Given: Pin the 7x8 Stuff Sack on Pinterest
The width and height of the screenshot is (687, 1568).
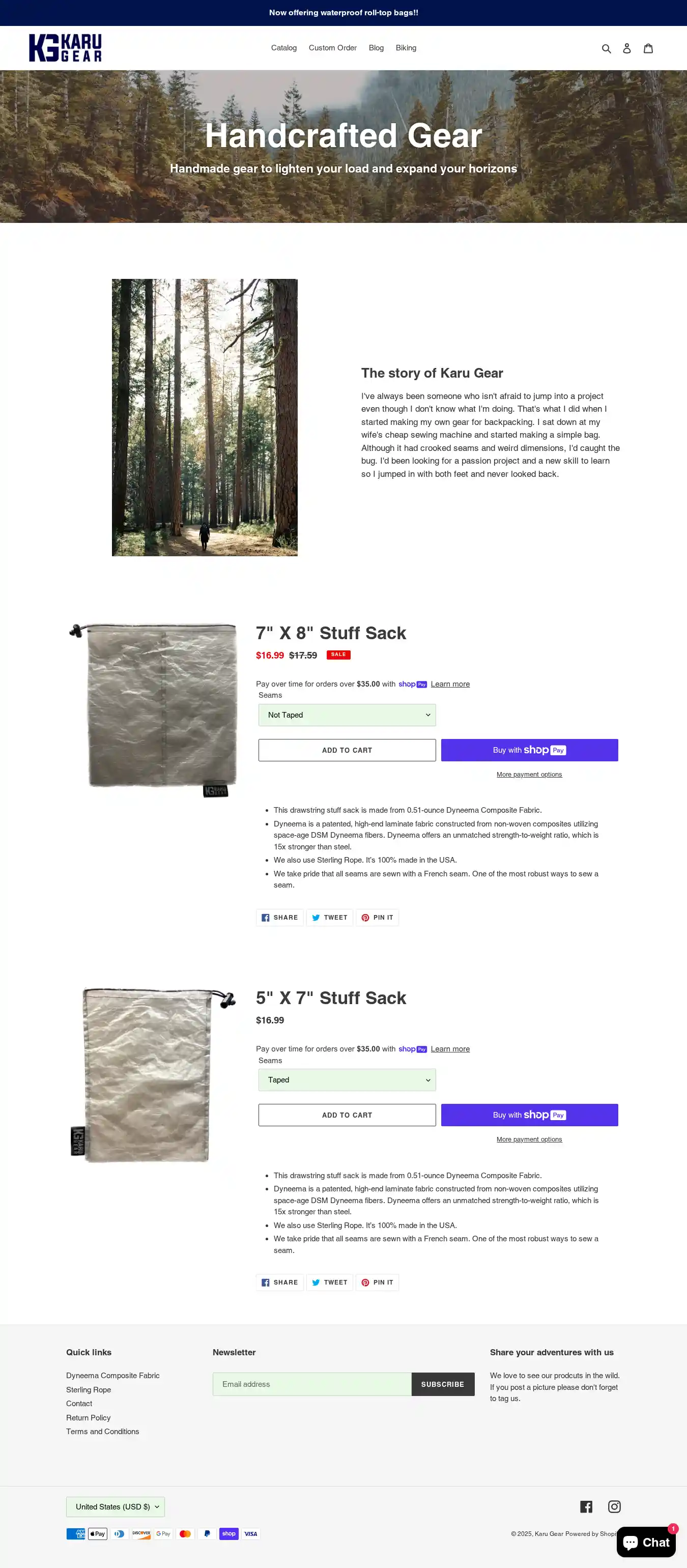Looking at the screenshot, I should (377, 917).
